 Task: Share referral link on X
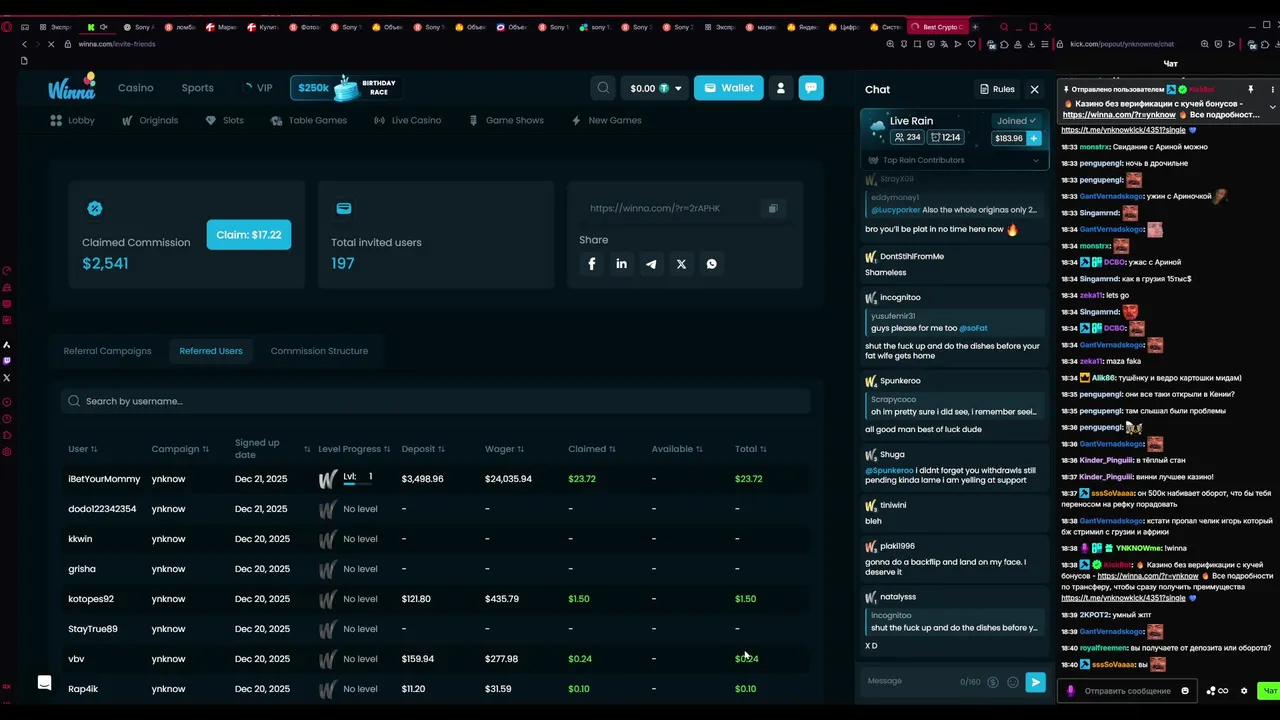[x=682, y=264]
